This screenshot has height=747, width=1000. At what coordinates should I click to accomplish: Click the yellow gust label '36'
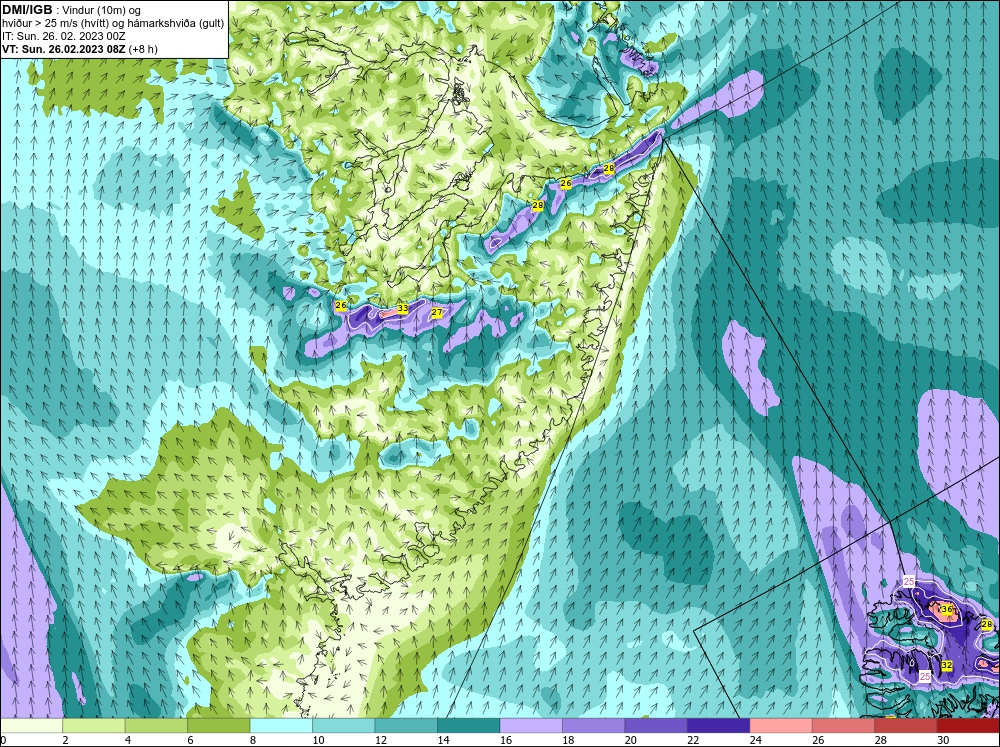tap(947, 609)
